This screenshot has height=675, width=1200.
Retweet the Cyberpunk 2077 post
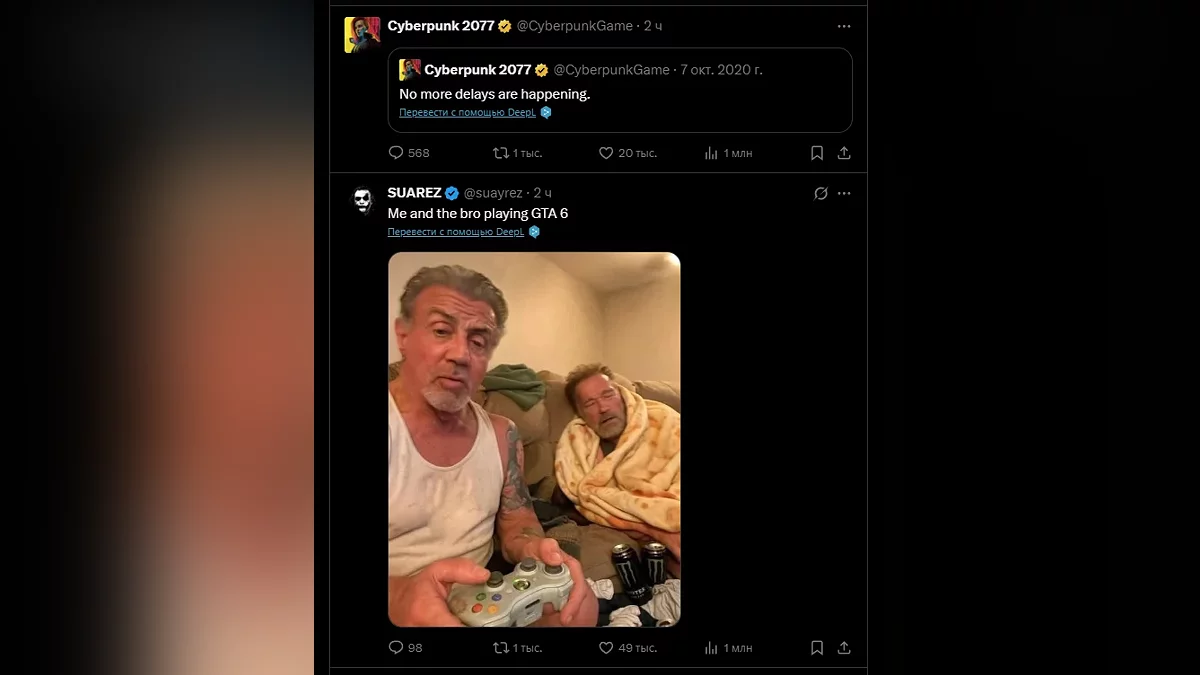[502, 153]
